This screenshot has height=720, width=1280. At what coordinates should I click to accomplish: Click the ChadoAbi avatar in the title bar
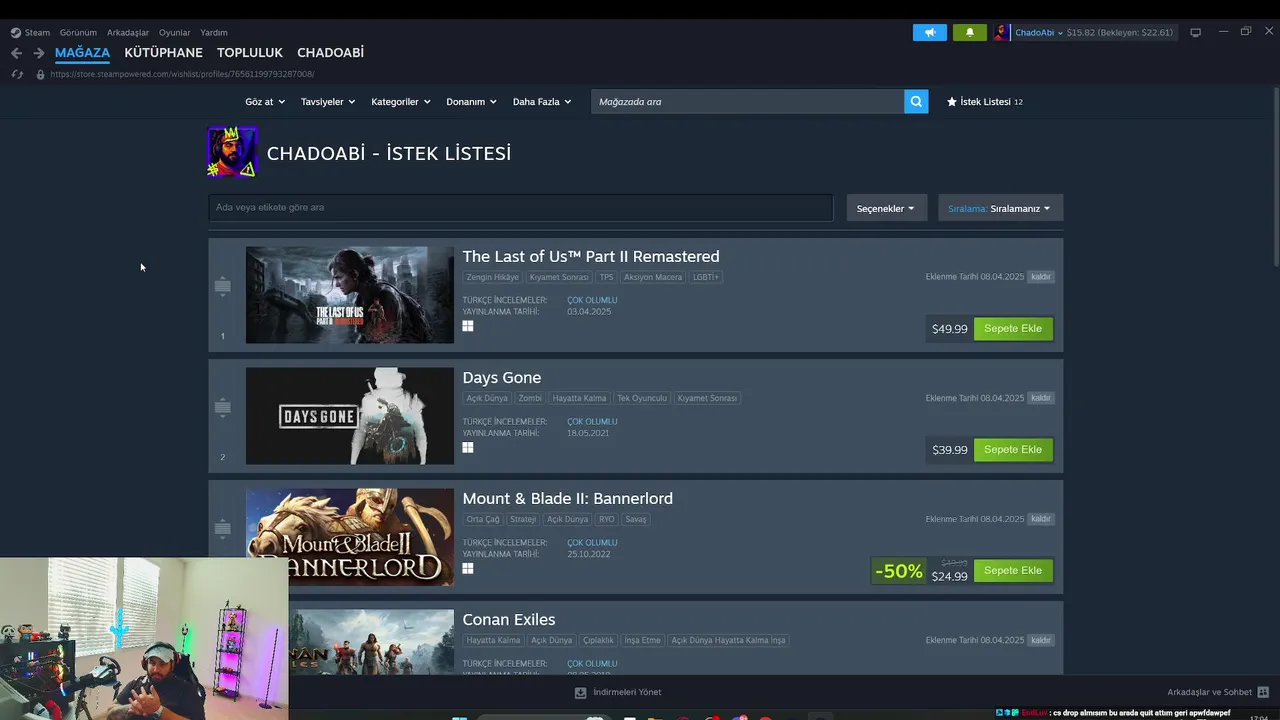click(x=1001, y=32)
